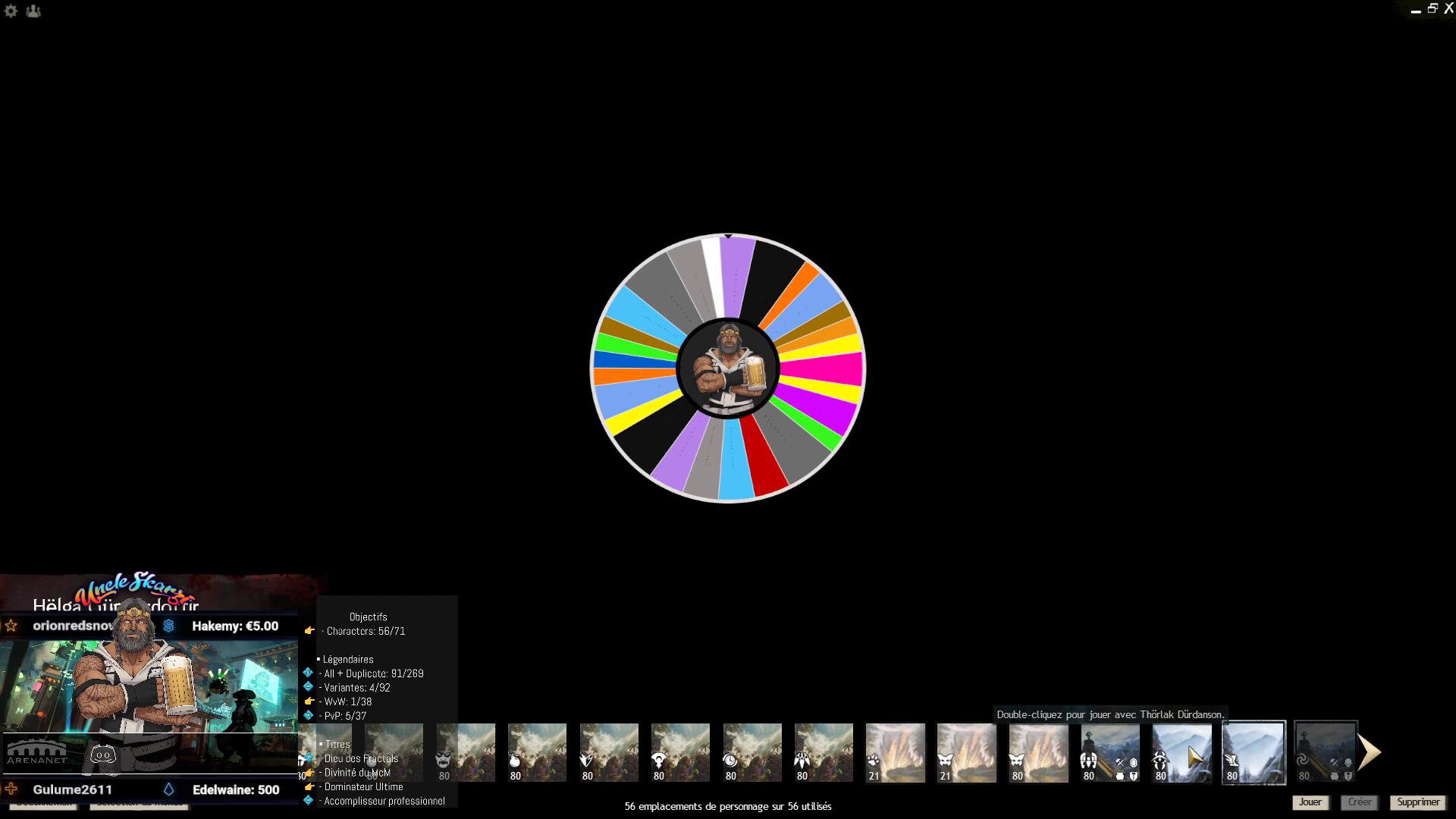Click the 'WvW: 1/38' line
Screen dimensions: 1456x819
tap(345, 701)
